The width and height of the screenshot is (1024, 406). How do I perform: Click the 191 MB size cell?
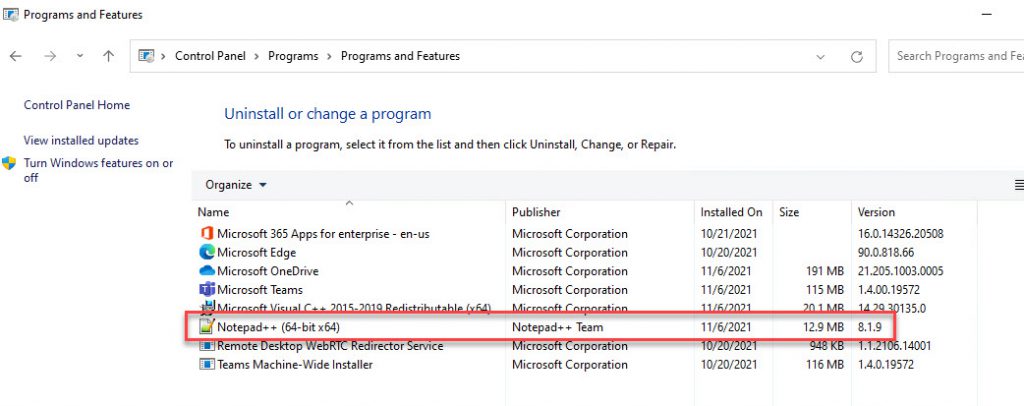826,271
